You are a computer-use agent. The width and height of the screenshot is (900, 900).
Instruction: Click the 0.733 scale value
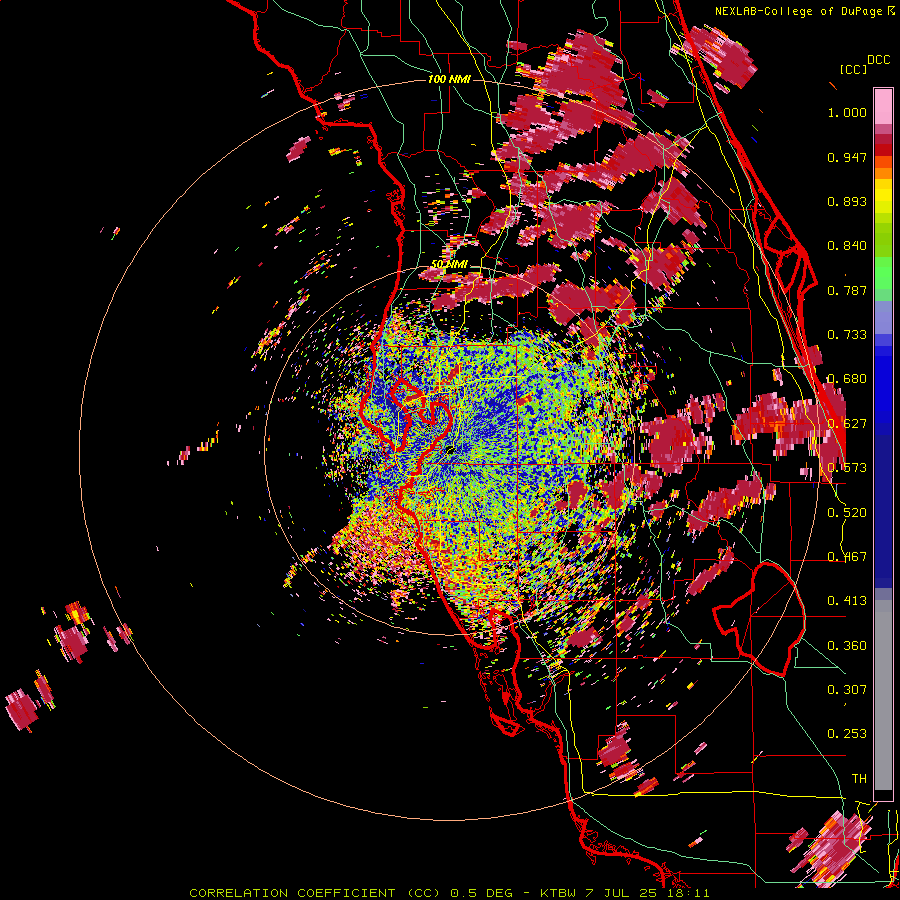(x=847, y=335)
